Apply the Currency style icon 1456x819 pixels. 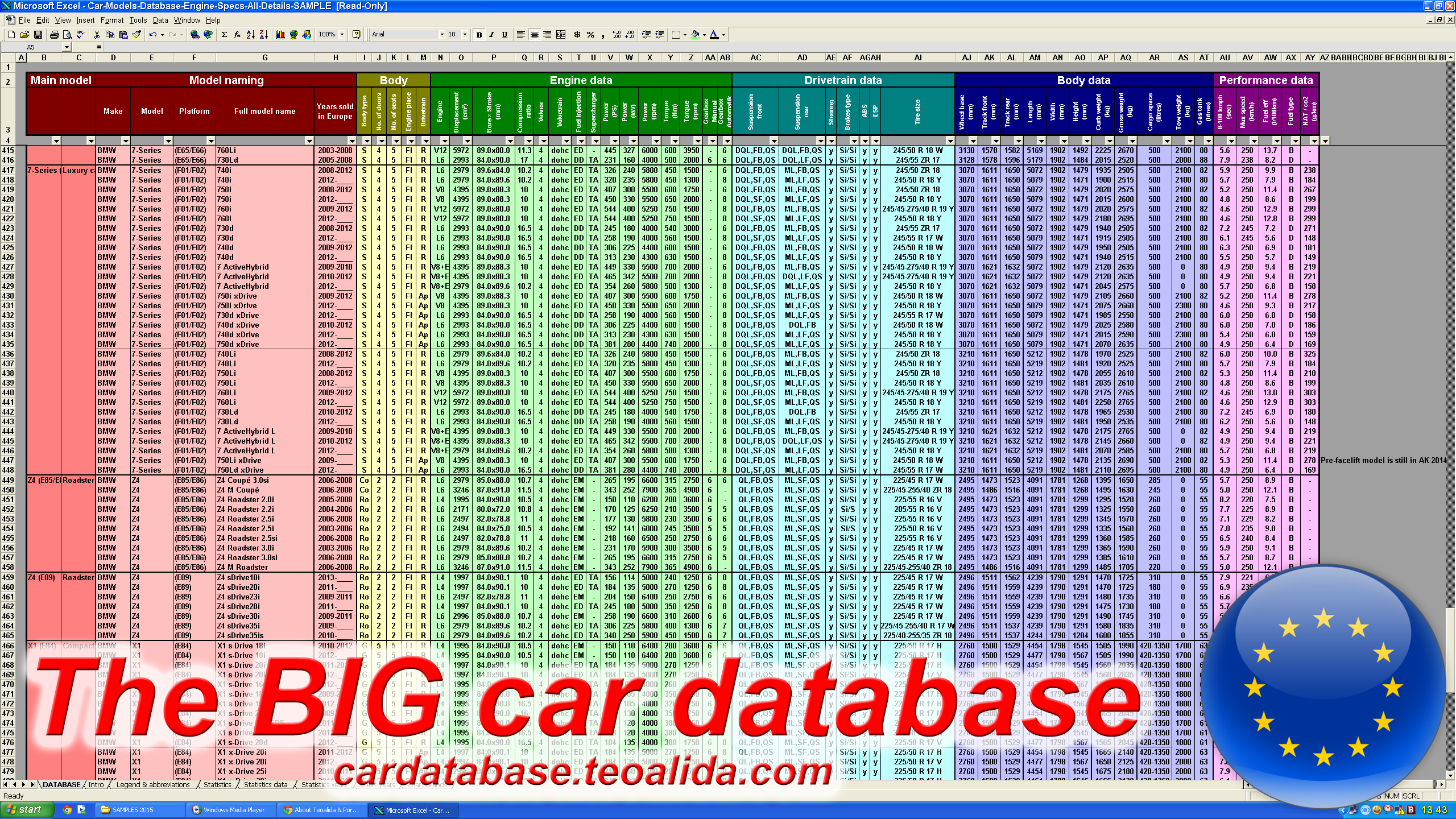point(577,35)
